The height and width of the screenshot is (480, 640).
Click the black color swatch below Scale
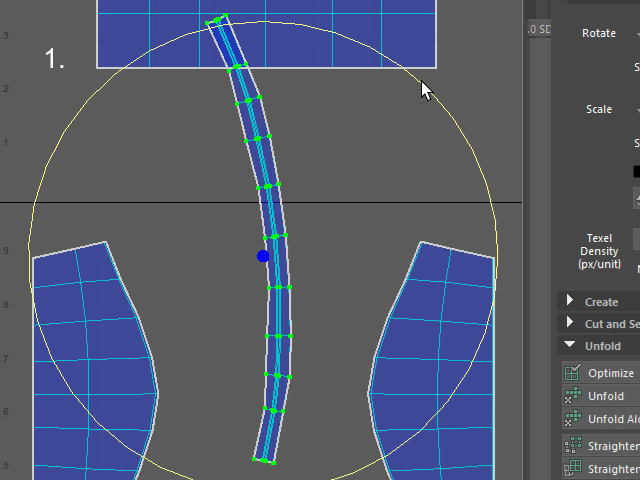[x=636, y=171]
